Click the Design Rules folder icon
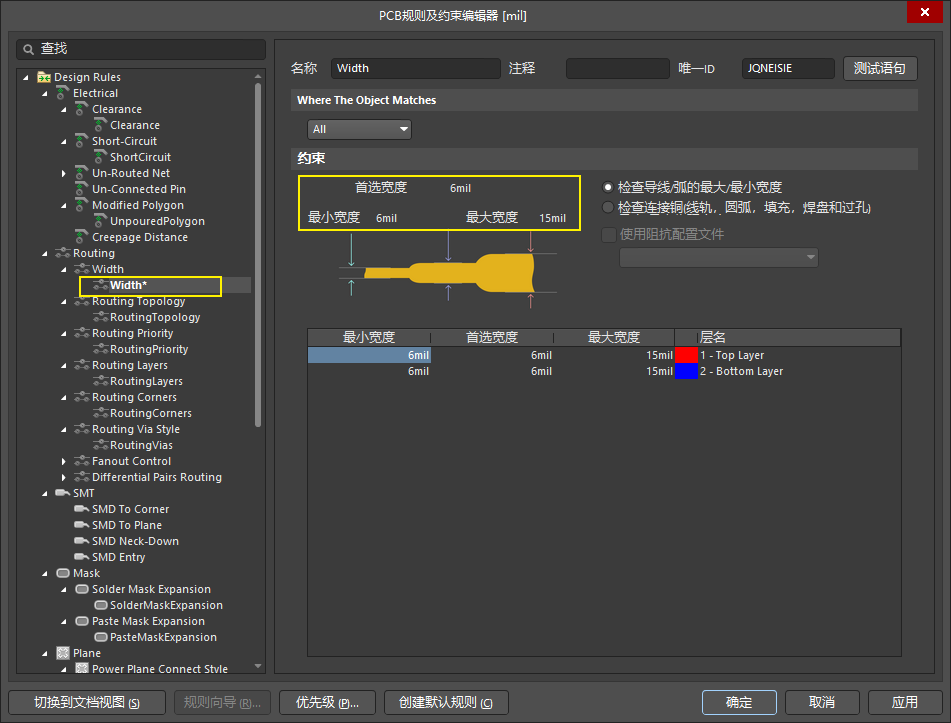Image resolution: width=951 pixels, height=723 pixels. tap(44, 77)
